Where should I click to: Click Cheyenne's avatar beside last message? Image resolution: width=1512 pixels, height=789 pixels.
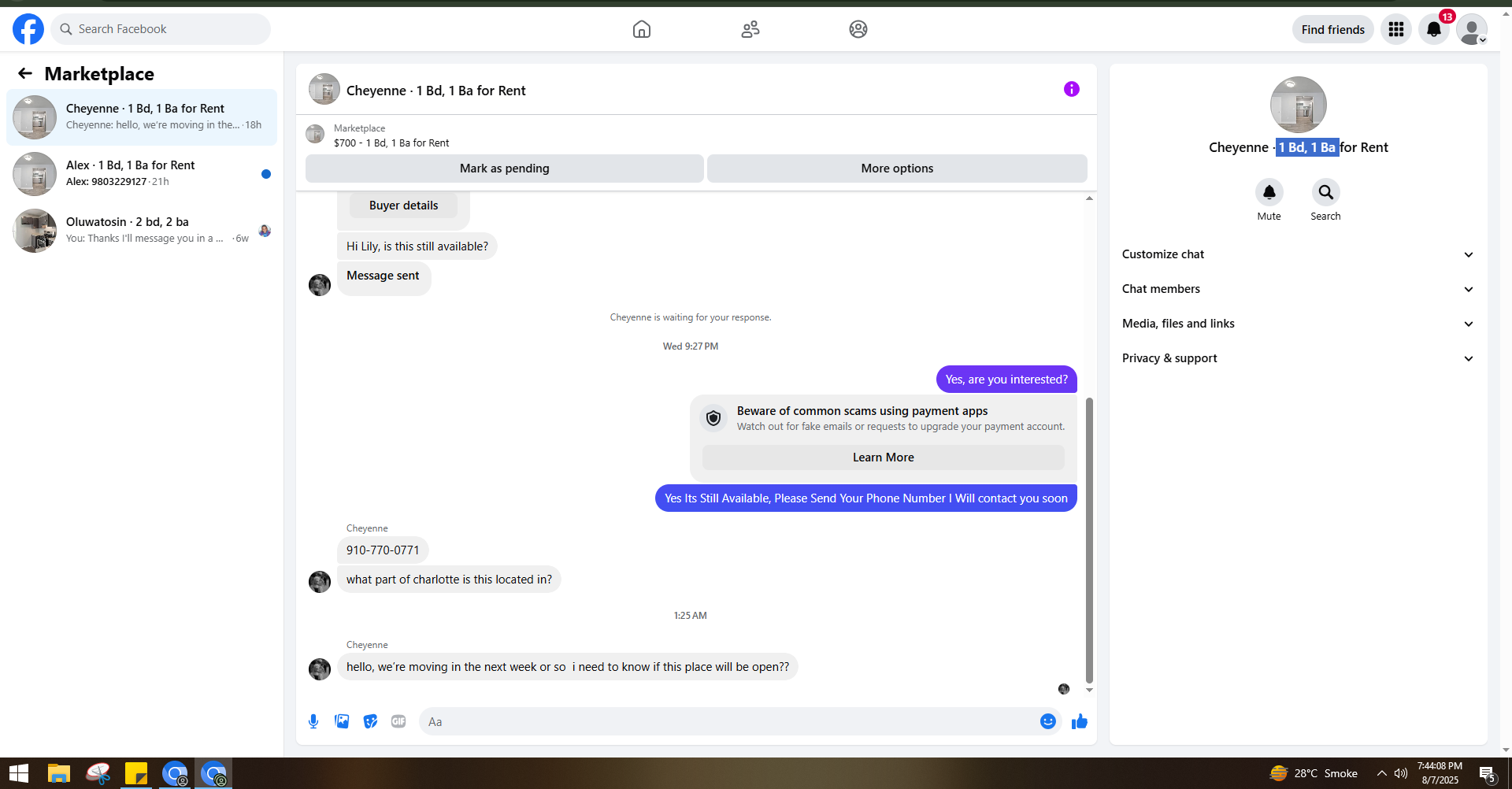(320, 669)
